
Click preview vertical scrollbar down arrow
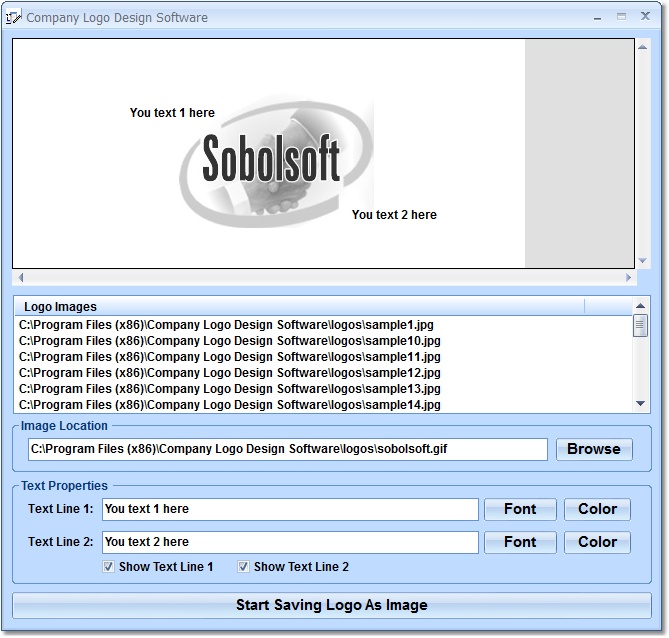point(643,260)
